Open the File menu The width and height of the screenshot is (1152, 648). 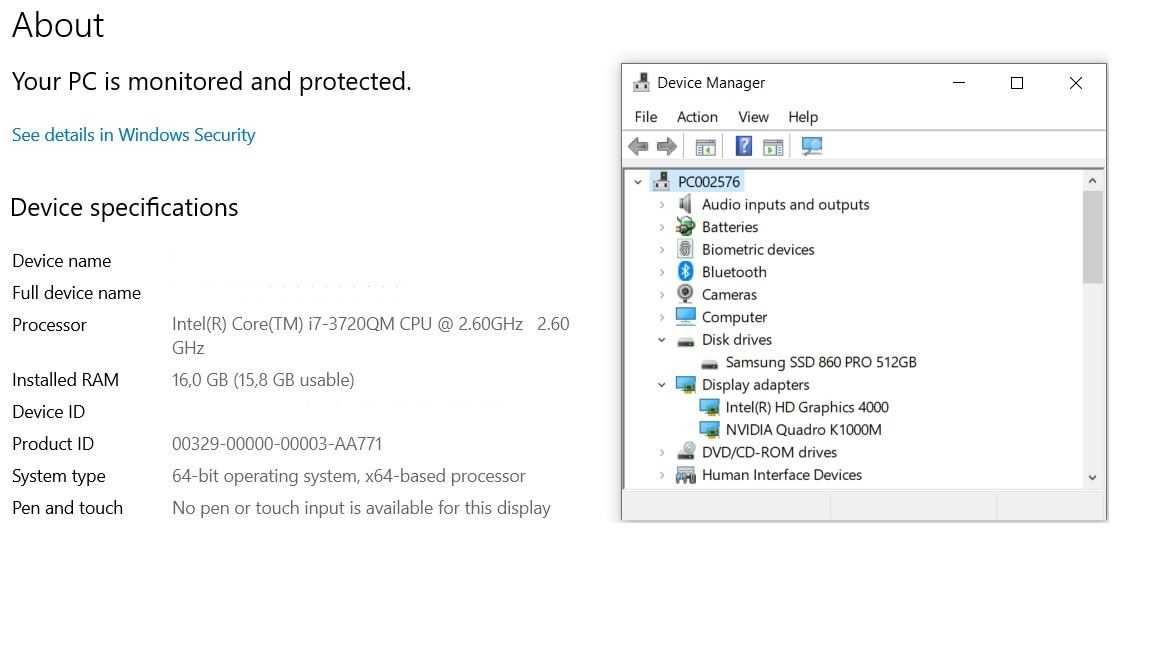(x=646, y=117)
